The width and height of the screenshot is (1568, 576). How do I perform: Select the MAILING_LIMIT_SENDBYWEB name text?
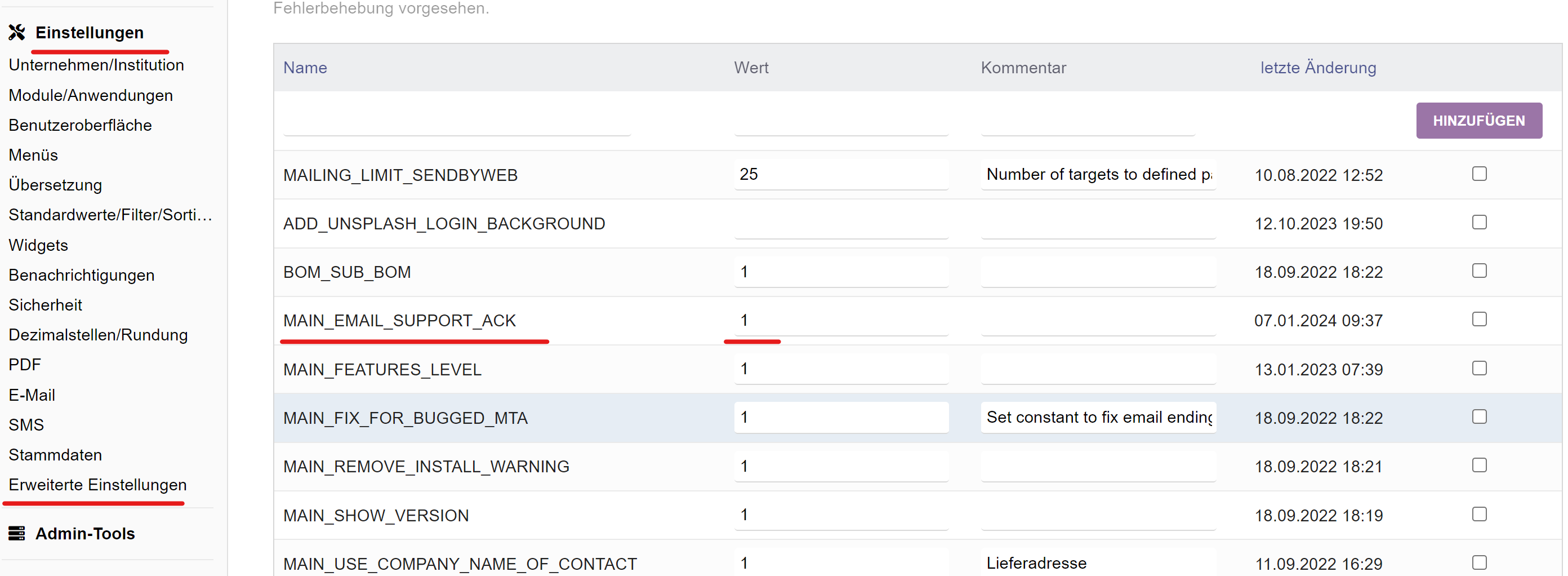point(400,175)
